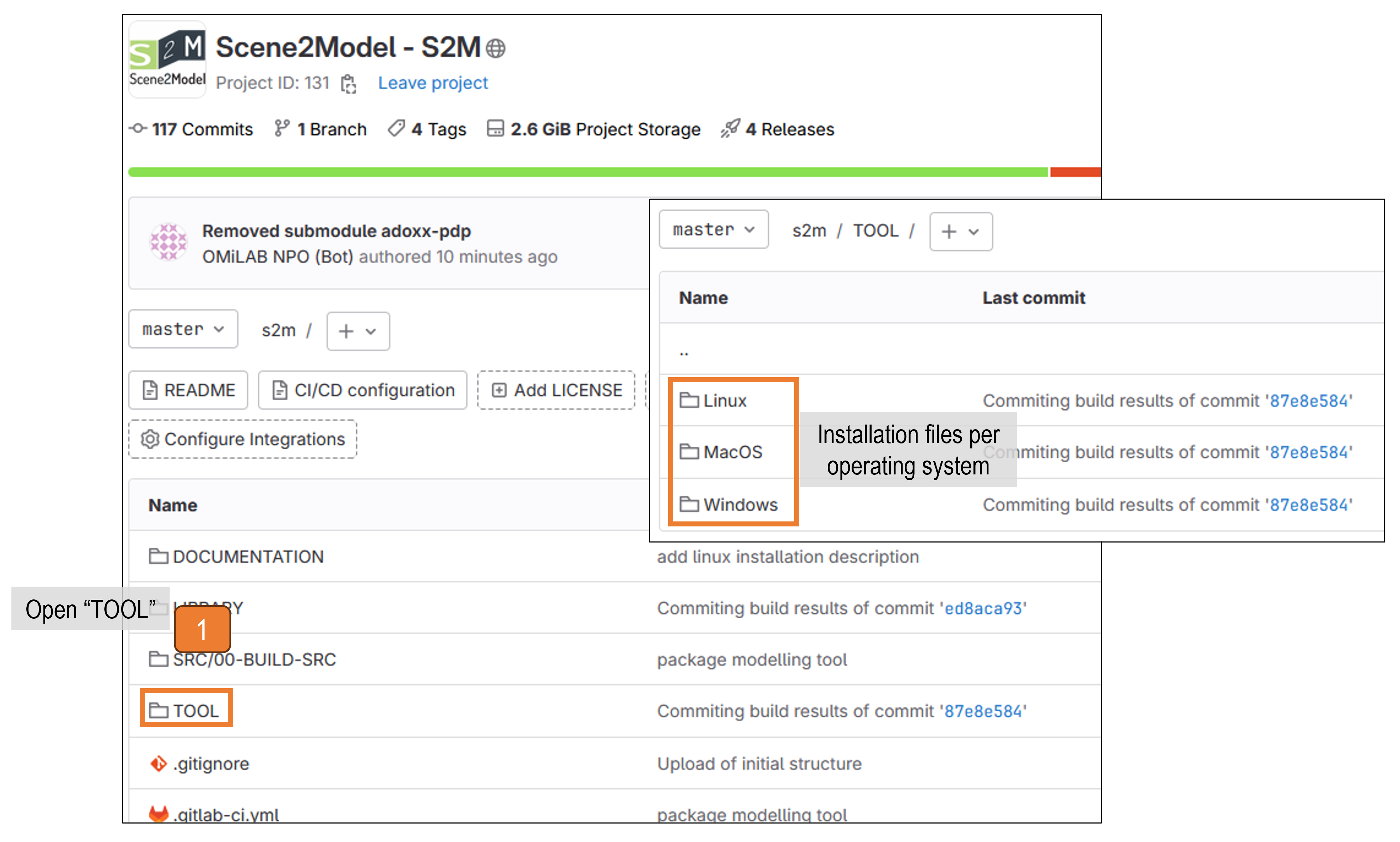Viewport: 1400px width, 842px height.
Task: Click the git icon next to .gitignore
Action: tap(158, 764)
